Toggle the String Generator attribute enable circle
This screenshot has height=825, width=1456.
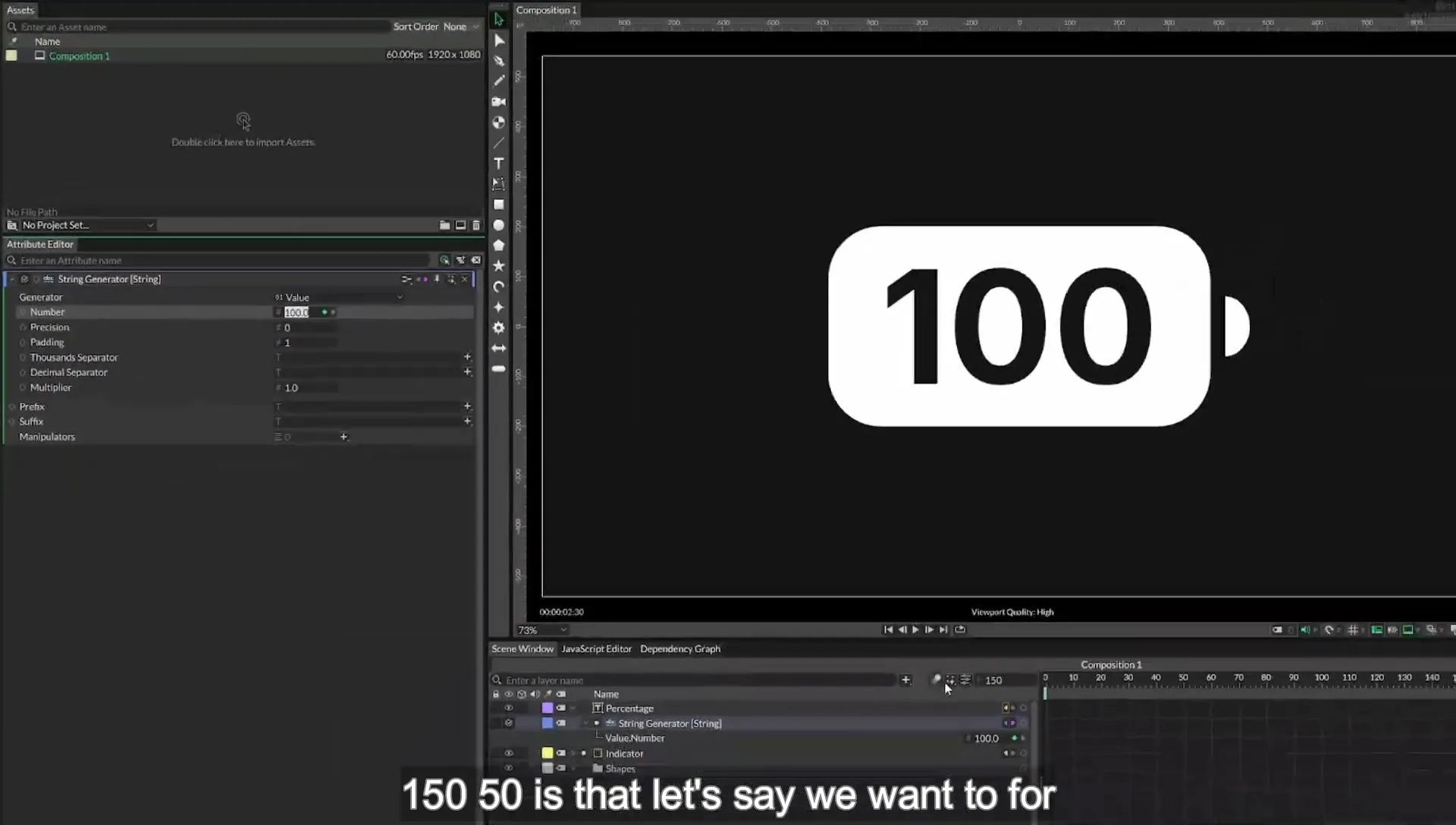click(24, 279)
